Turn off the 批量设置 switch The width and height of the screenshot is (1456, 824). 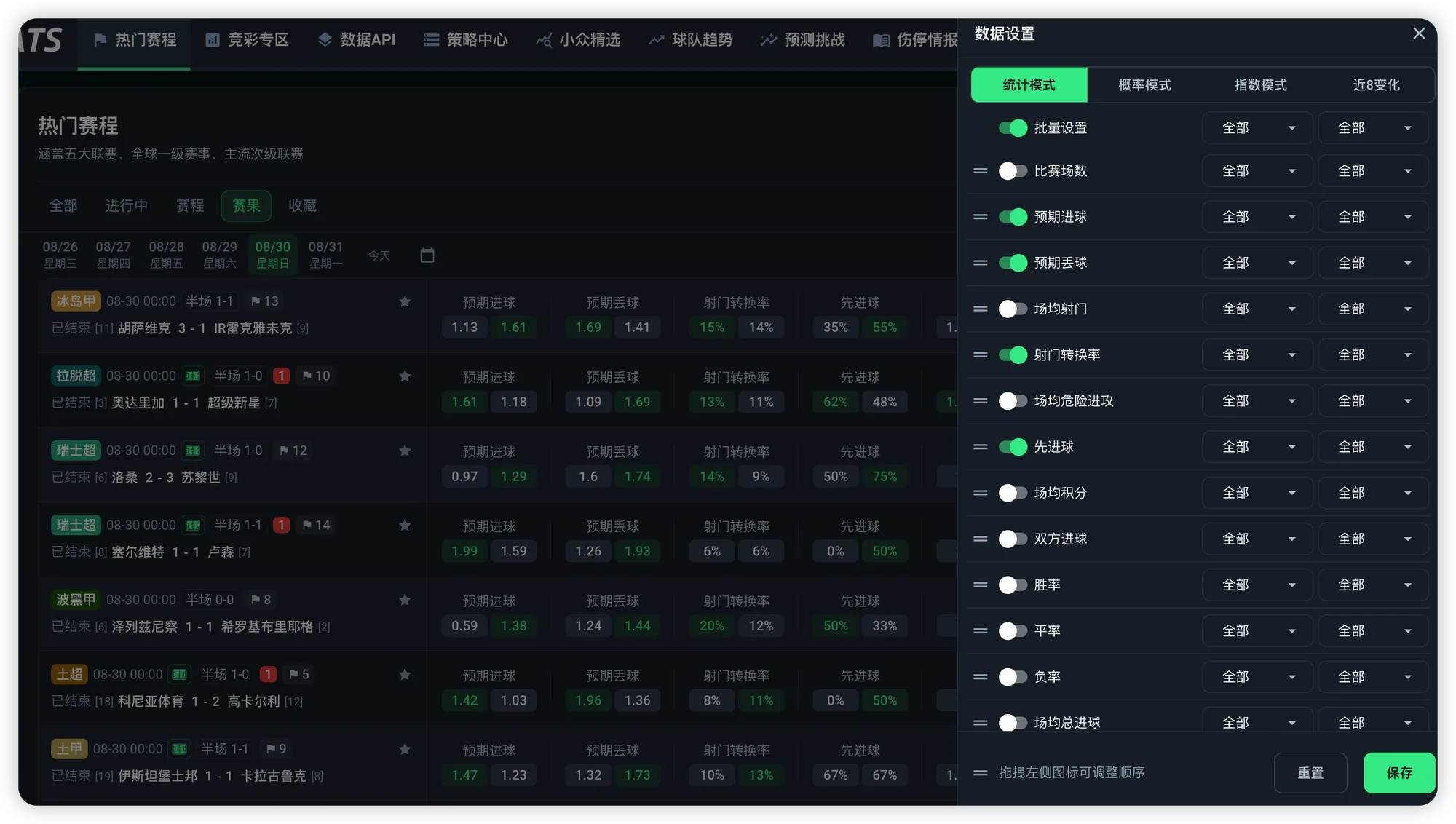[1013, 128]
